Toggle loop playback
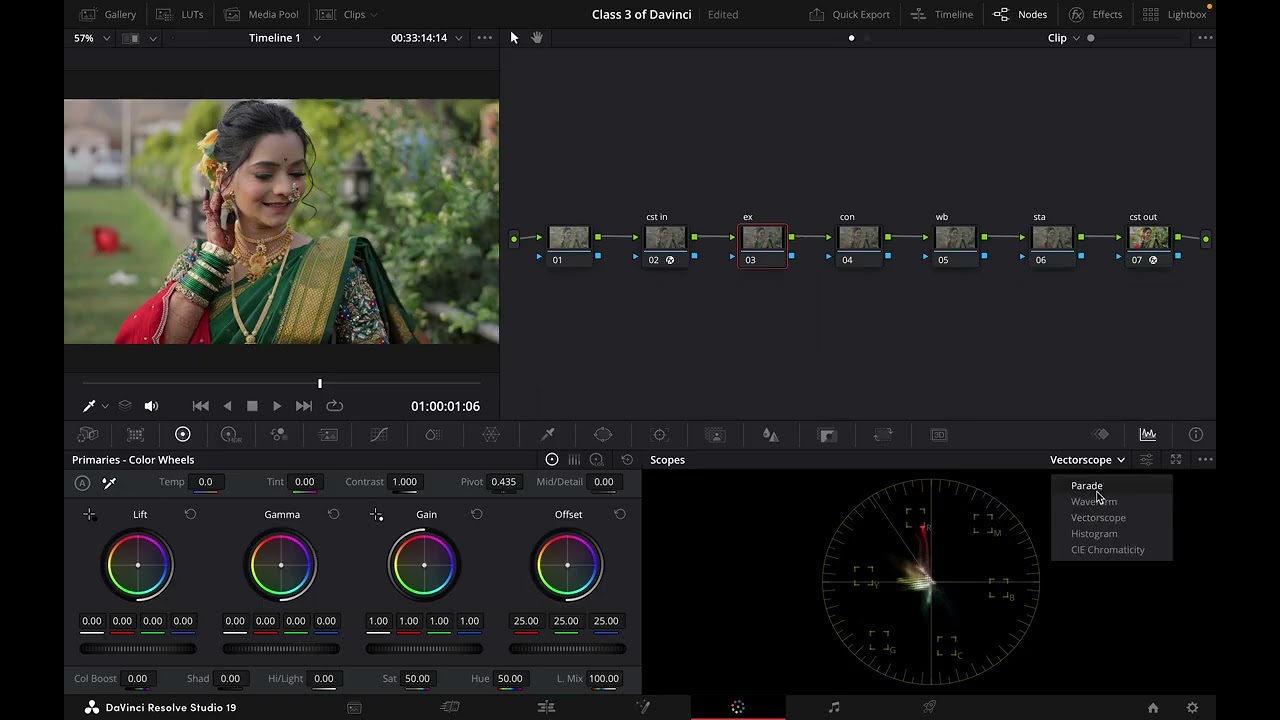The image size is (1280, 720). coord(335,406)
